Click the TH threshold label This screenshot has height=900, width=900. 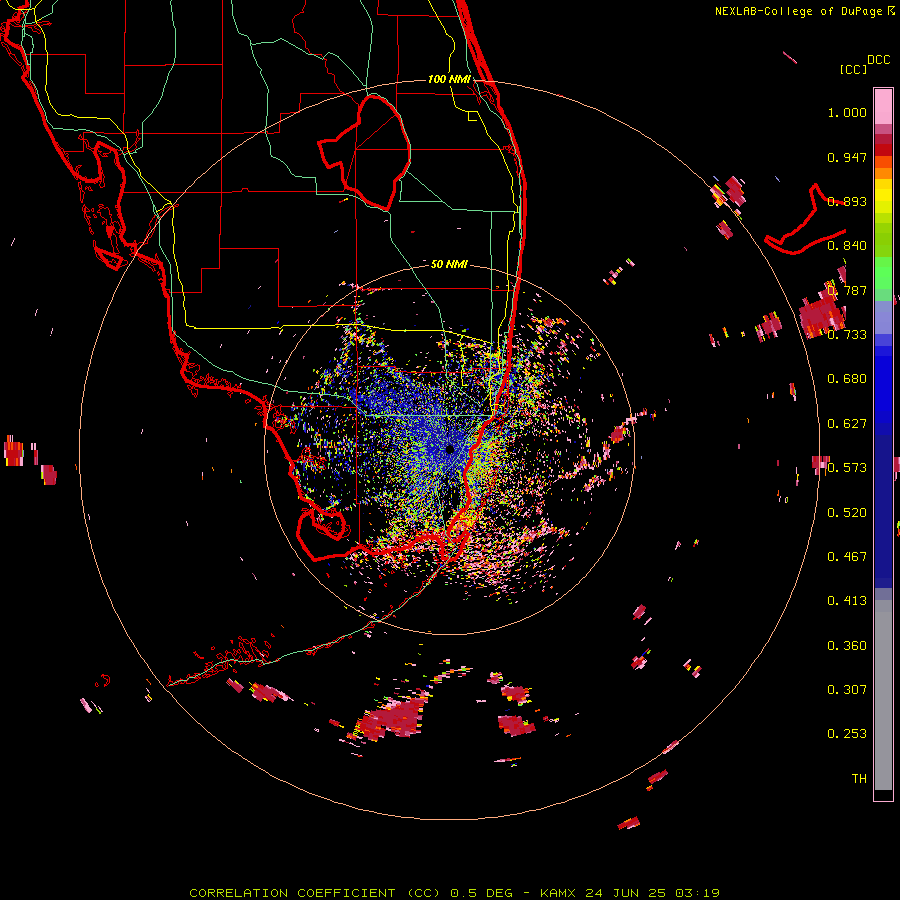pyautogui.click(x=859, y=779)
